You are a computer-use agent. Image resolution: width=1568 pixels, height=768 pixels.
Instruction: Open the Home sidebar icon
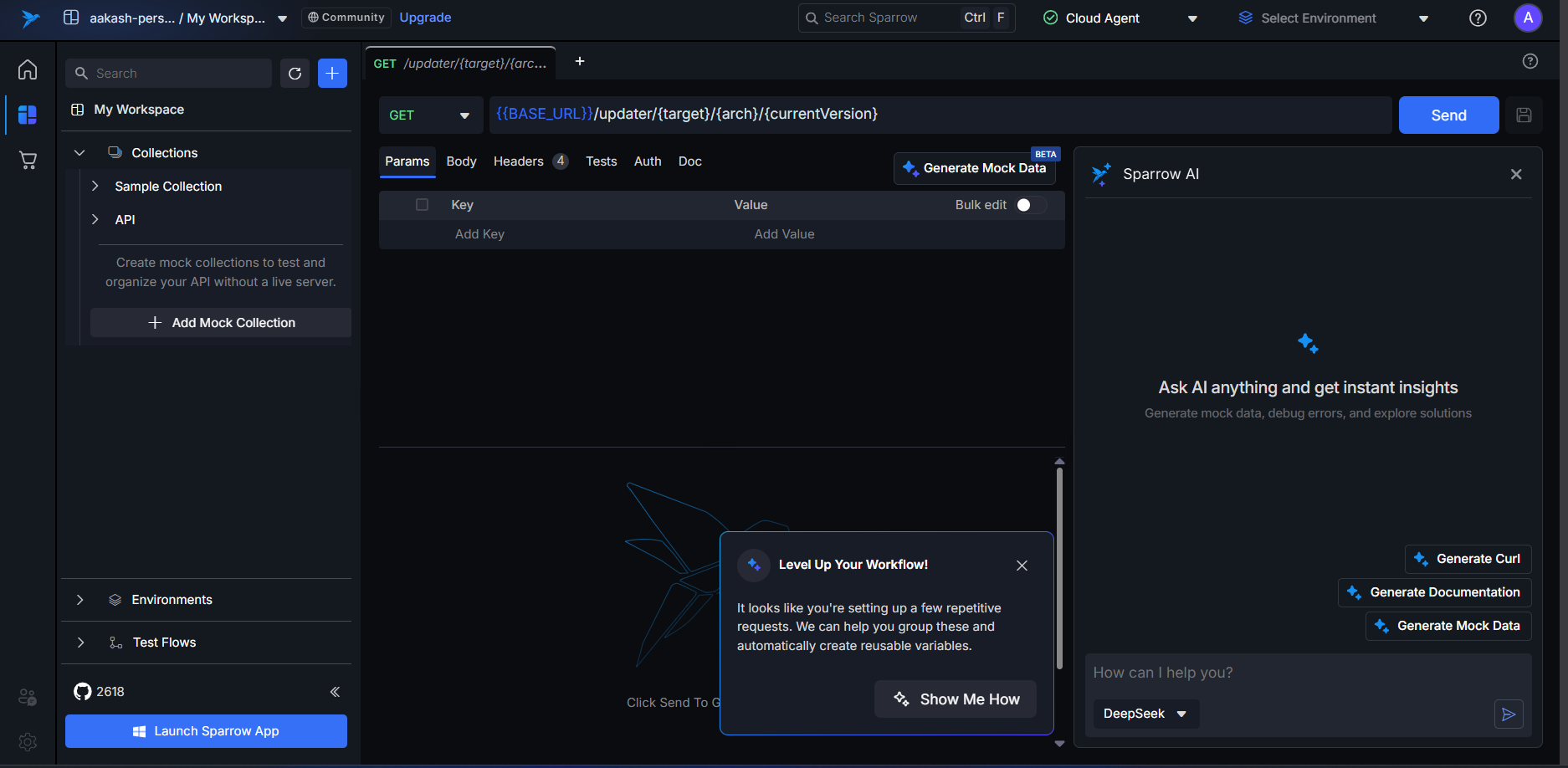(28, 69)
